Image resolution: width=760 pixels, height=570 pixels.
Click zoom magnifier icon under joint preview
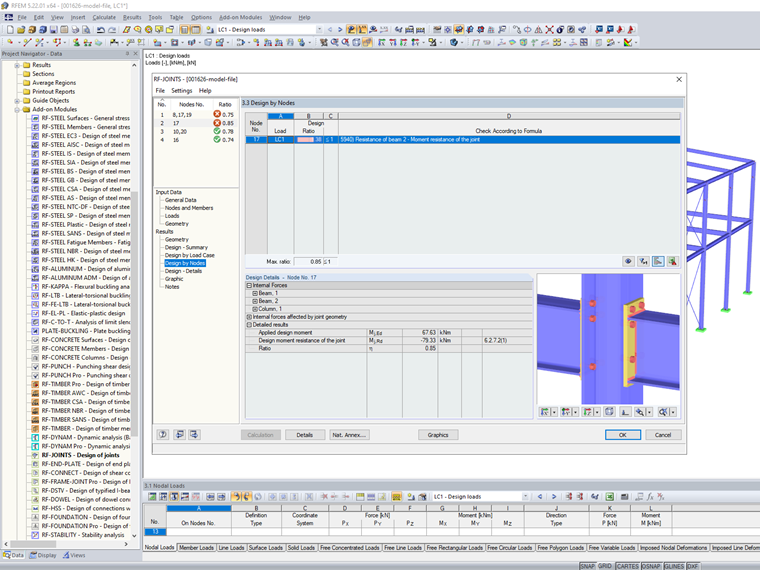640,412
